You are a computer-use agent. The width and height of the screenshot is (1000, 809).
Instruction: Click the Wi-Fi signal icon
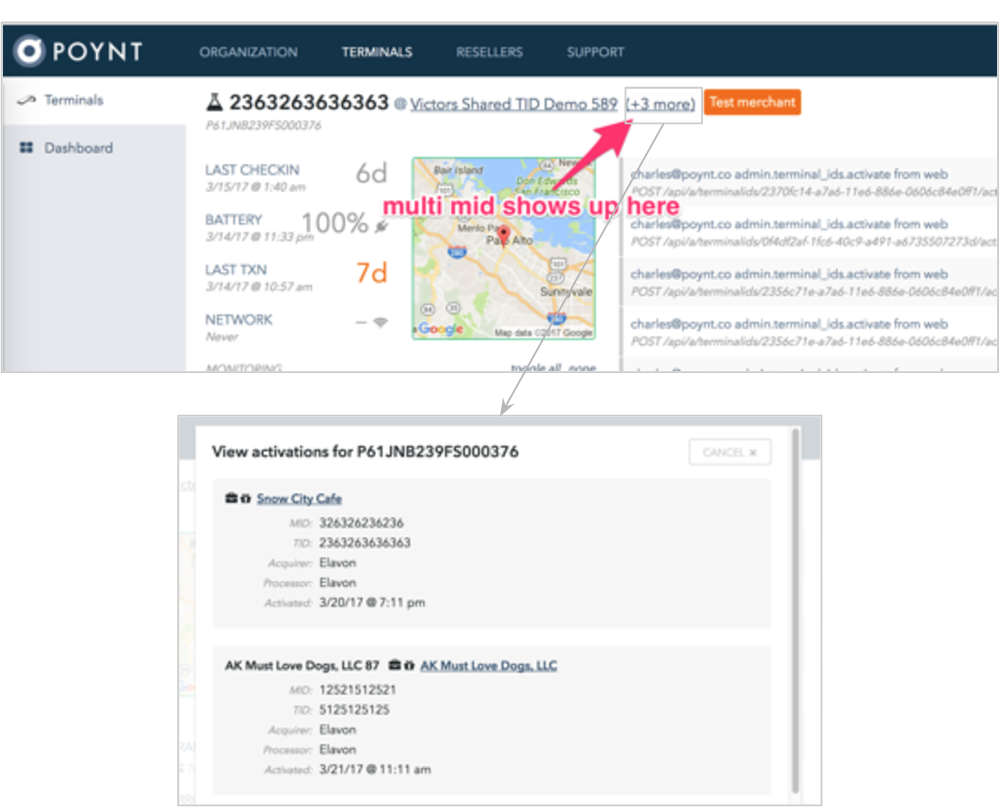tap(380, 322)
